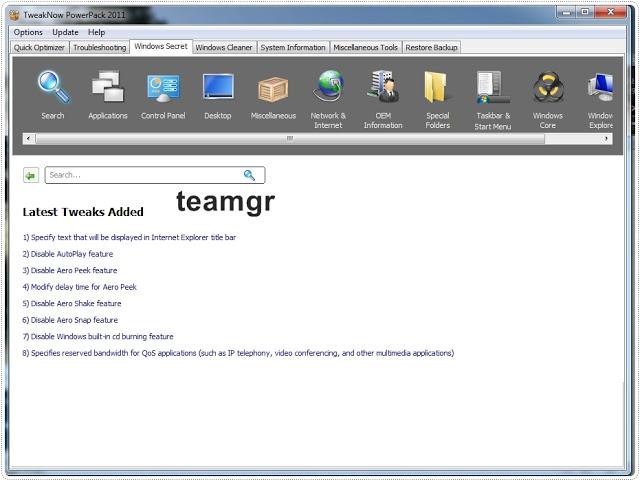This screenshot has height=481, width=640.
Task: Select the Miscellaneous crate icon
Action: [273, 89]
